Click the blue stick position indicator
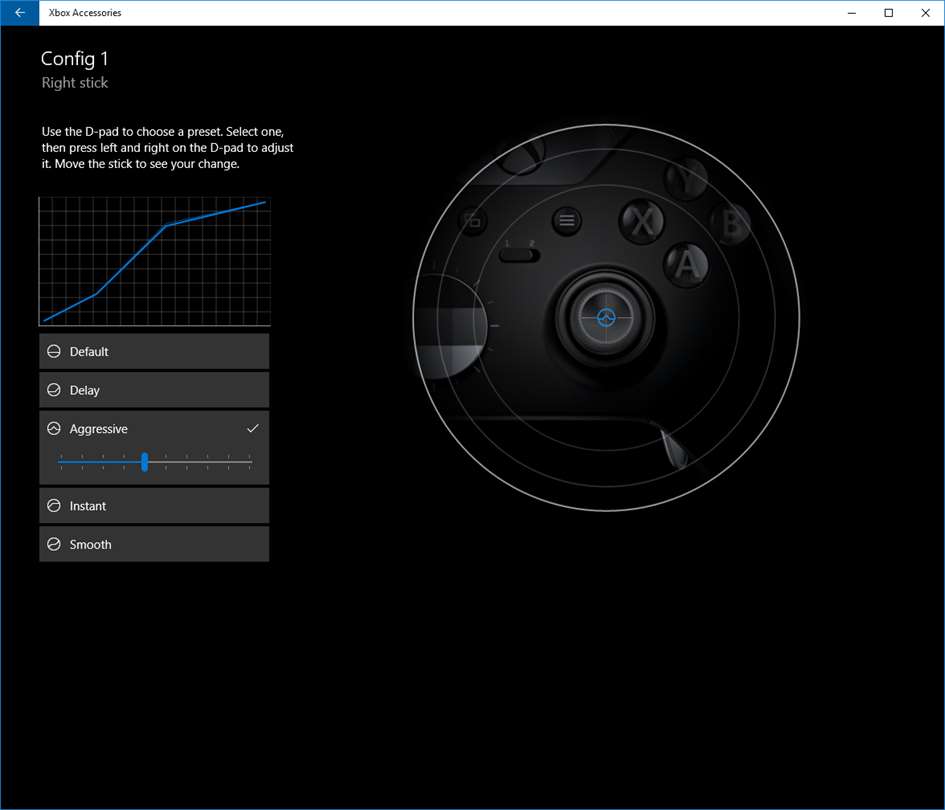 [x=606, y=317]
